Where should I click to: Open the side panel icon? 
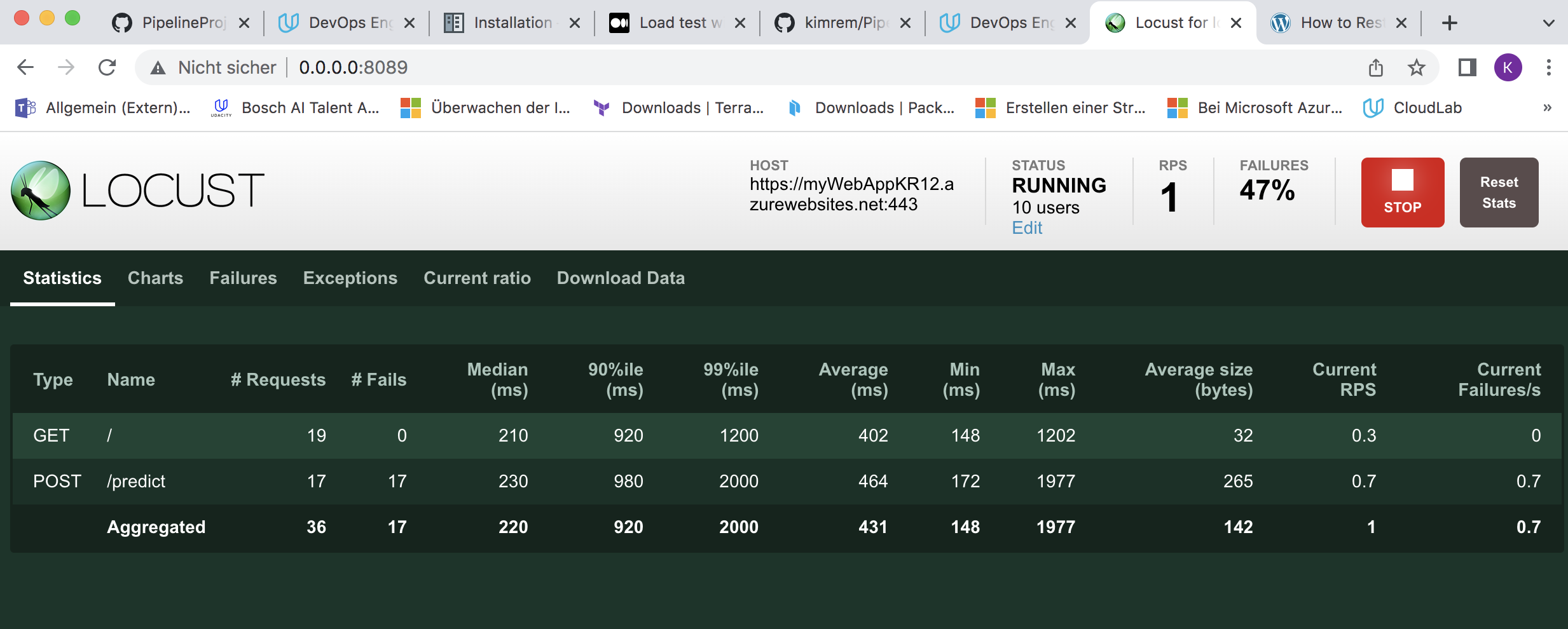[x=1467, y=67]
